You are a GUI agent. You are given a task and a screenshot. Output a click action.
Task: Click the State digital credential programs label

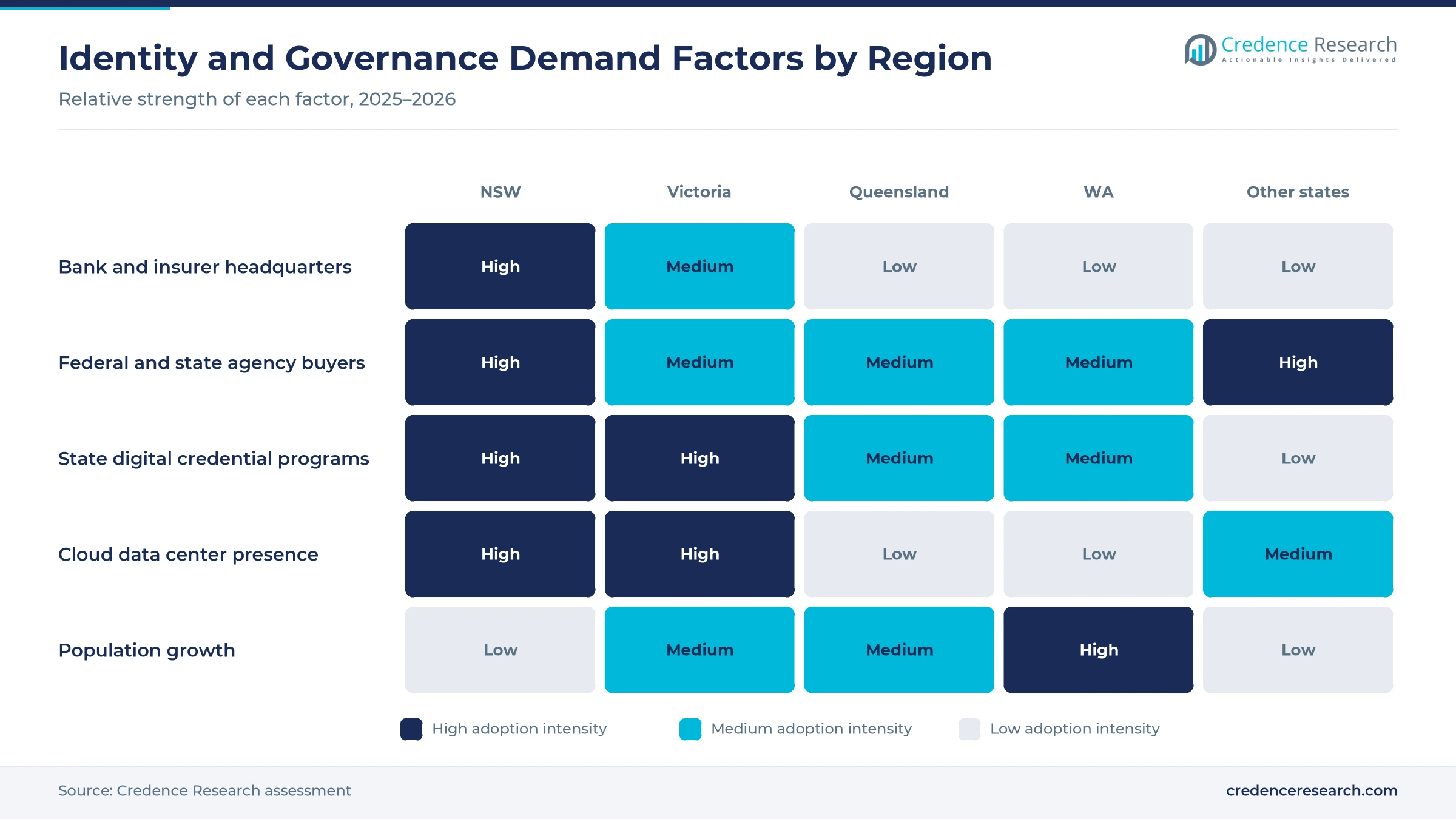(x=214, y=459)
